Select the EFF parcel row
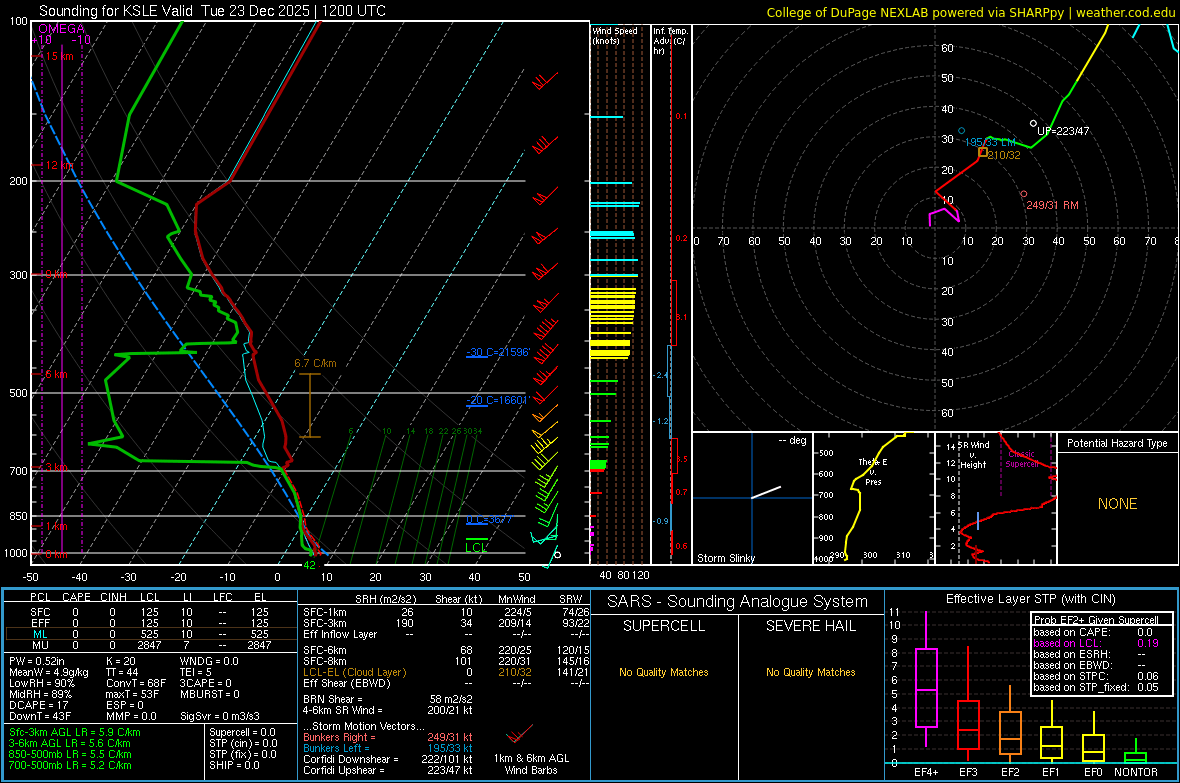Screen dimensions: 1180x783 click(x=150, y=623)
